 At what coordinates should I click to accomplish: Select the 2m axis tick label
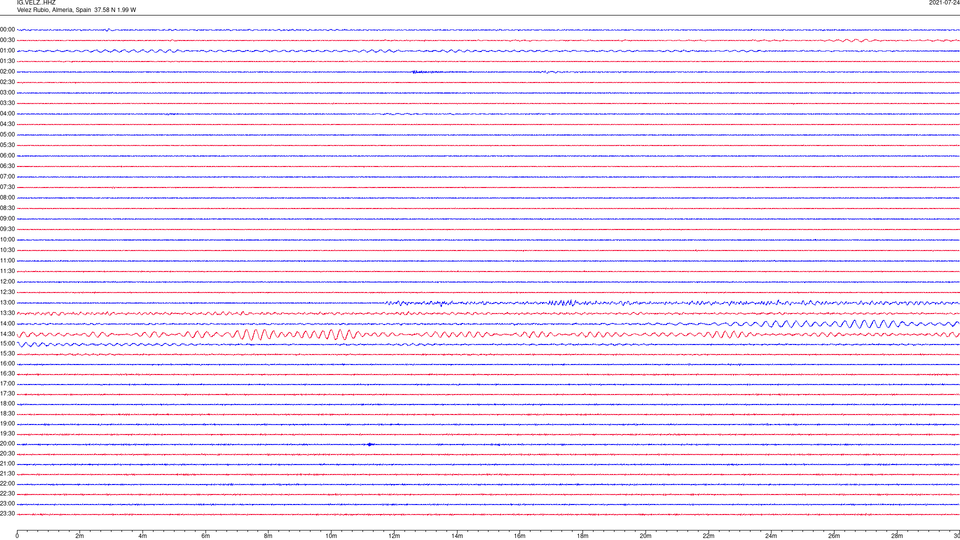(x=80, y=536)
